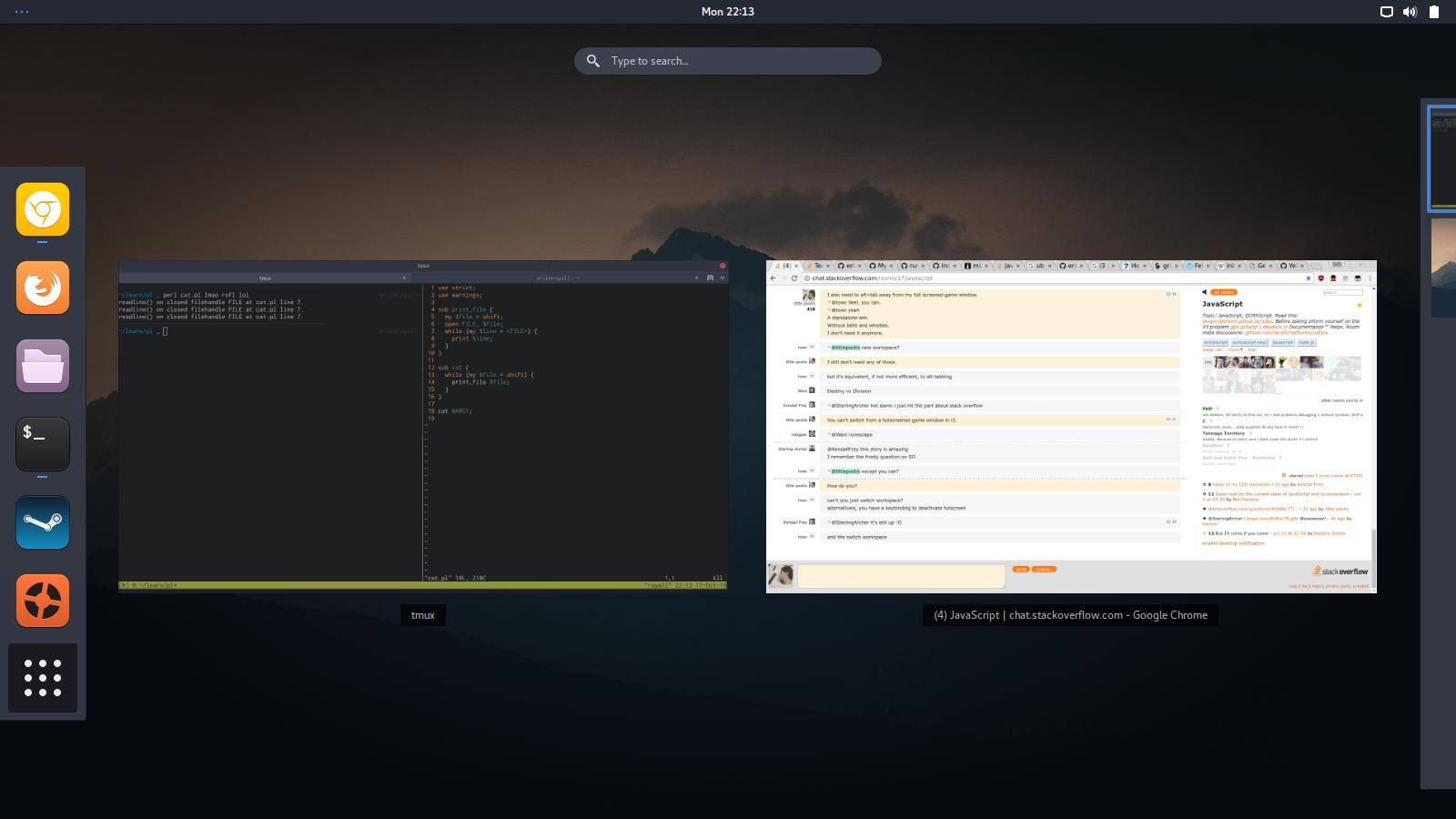Click the red shield extension icon
1456x819 pixels.
tap(1320, 278)
